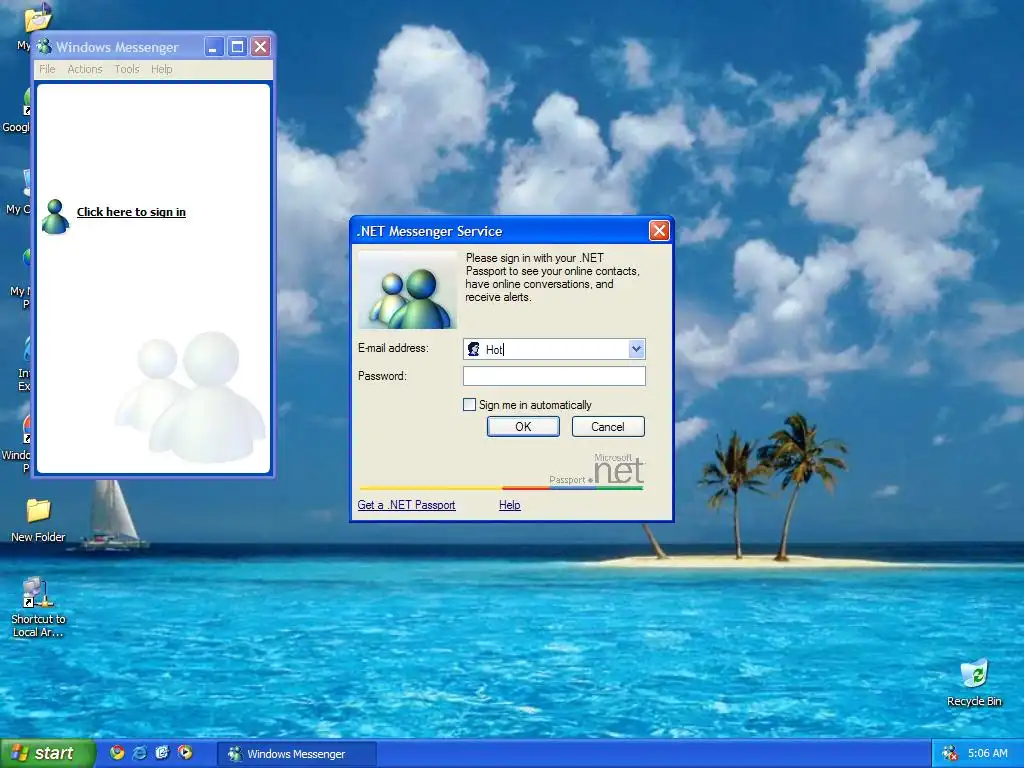Open the Help link in the sign-in dialog

click(509, 505)
